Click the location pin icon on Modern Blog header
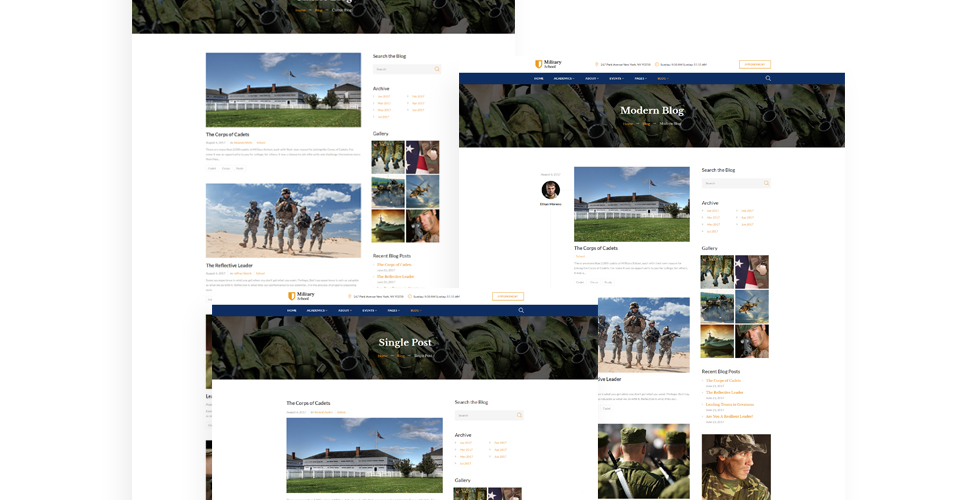Image resolution: width=965 pixels, height=500 pixels. click(x=596, y=65)
